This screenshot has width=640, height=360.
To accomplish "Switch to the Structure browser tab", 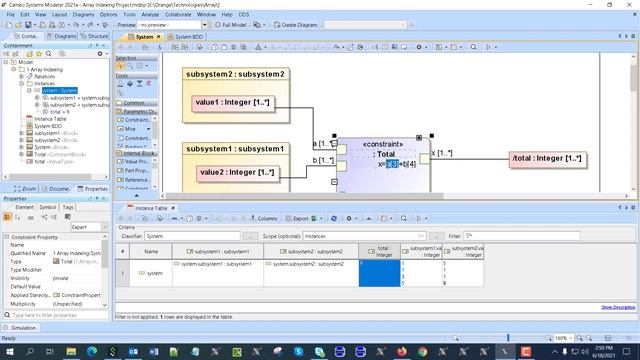I will point(94,36).
